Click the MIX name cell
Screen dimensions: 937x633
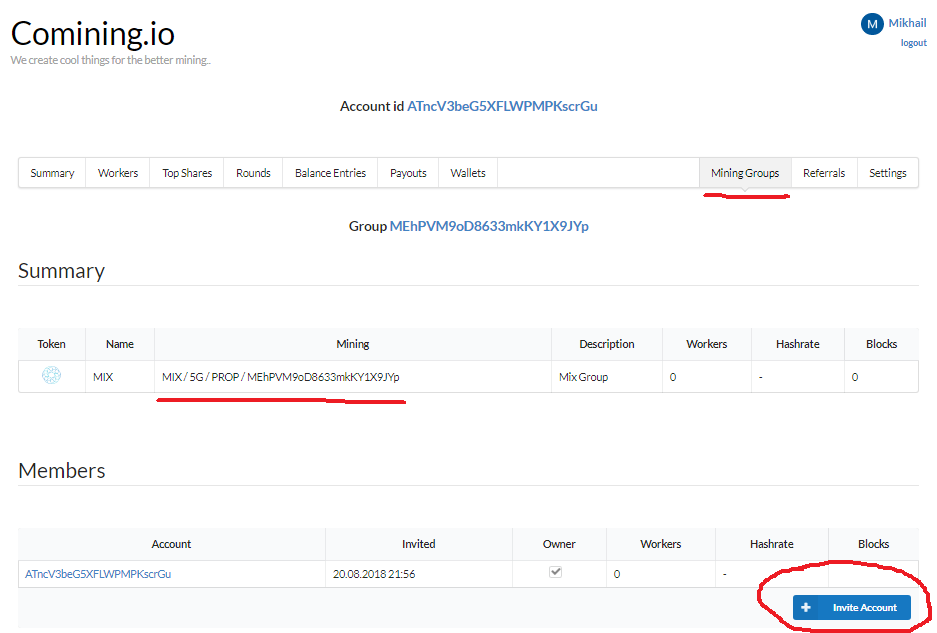(x=120, y=377)
